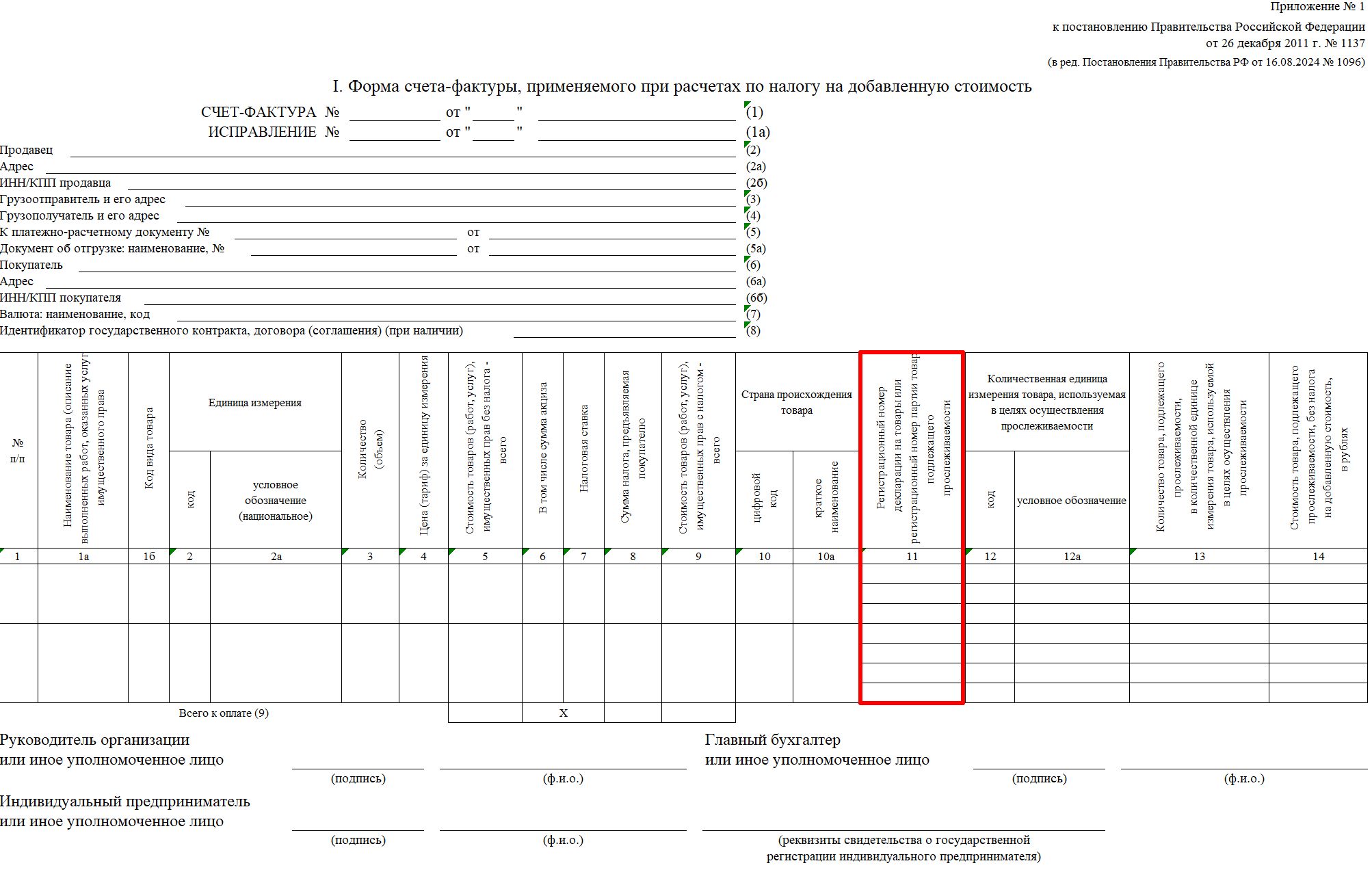Image resolution: width=1372 pixels, height=872 pixels.
Task: Click the invoice number field after СЧЕТ-ФАКТУРА №
Action: coord(394,113)
